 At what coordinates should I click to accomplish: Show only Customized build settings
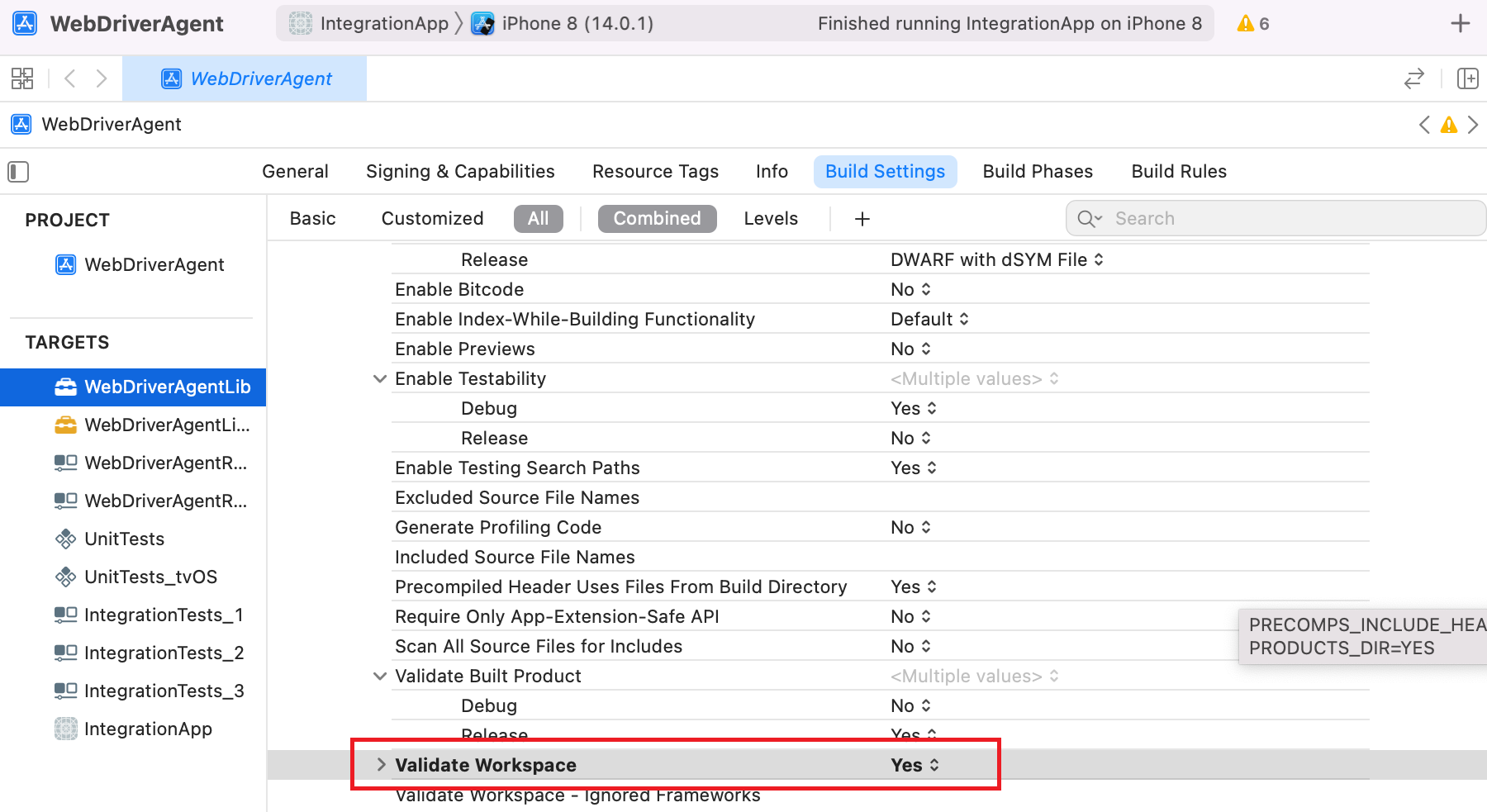(x=432, y=219)
